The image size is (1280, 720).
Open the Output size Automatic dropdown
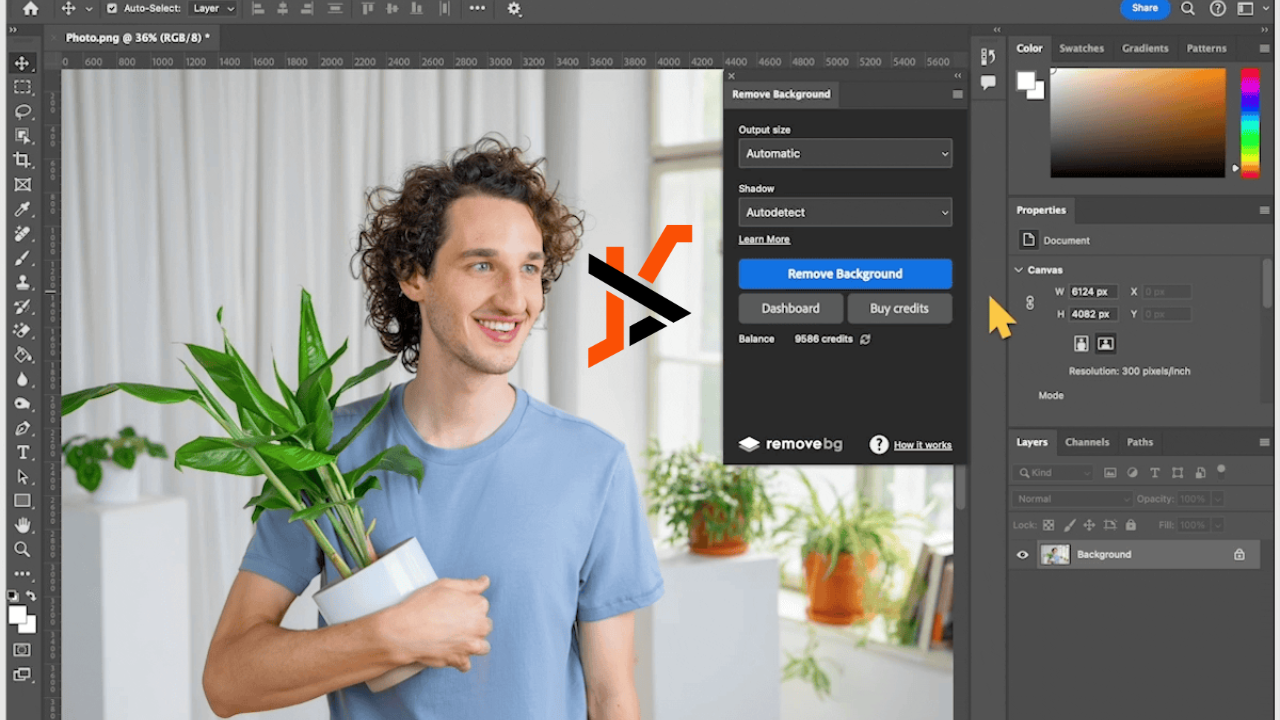click(x=845, y=153)
